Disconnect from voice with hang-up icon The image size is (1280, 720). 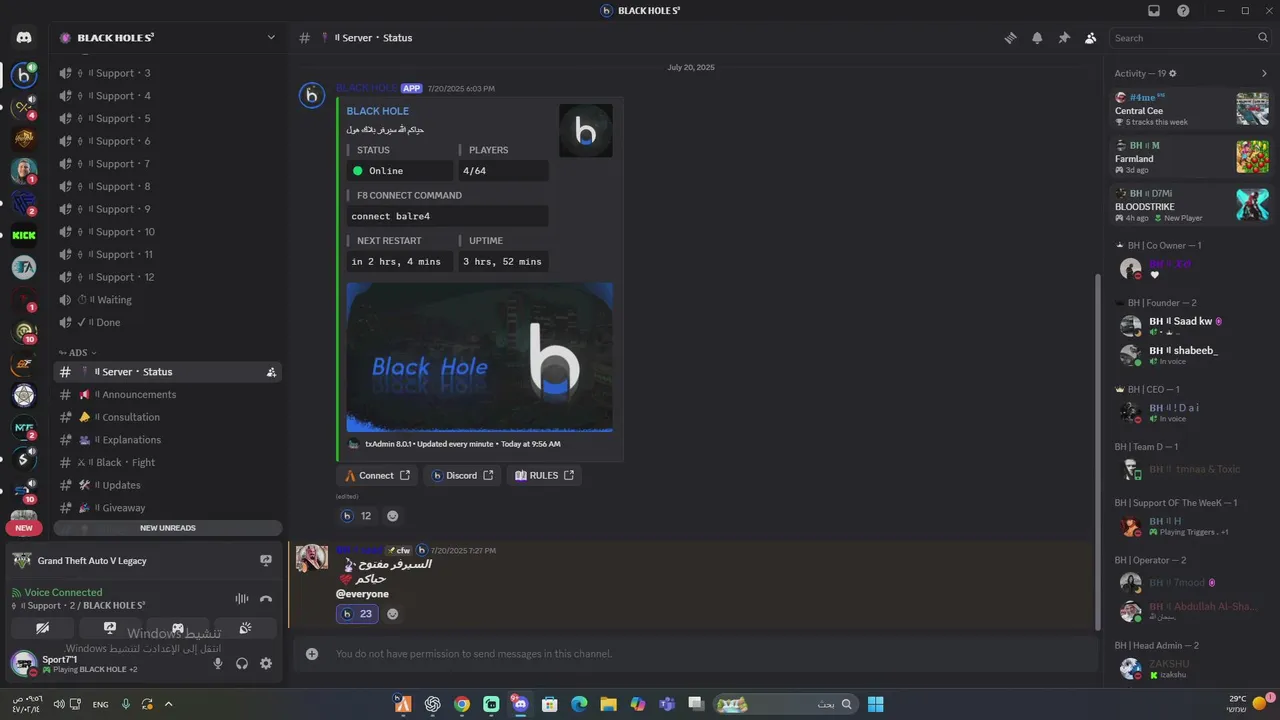(266, 599)
